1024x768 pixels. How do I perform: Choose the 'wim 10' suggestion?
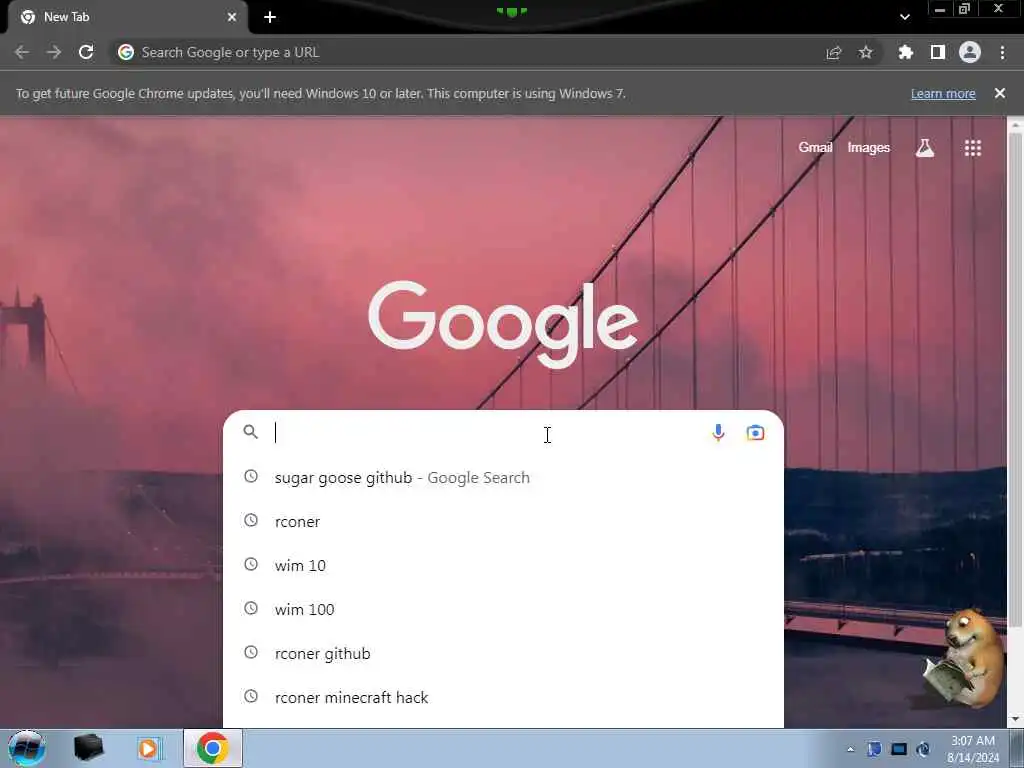[x=503, y=565]
